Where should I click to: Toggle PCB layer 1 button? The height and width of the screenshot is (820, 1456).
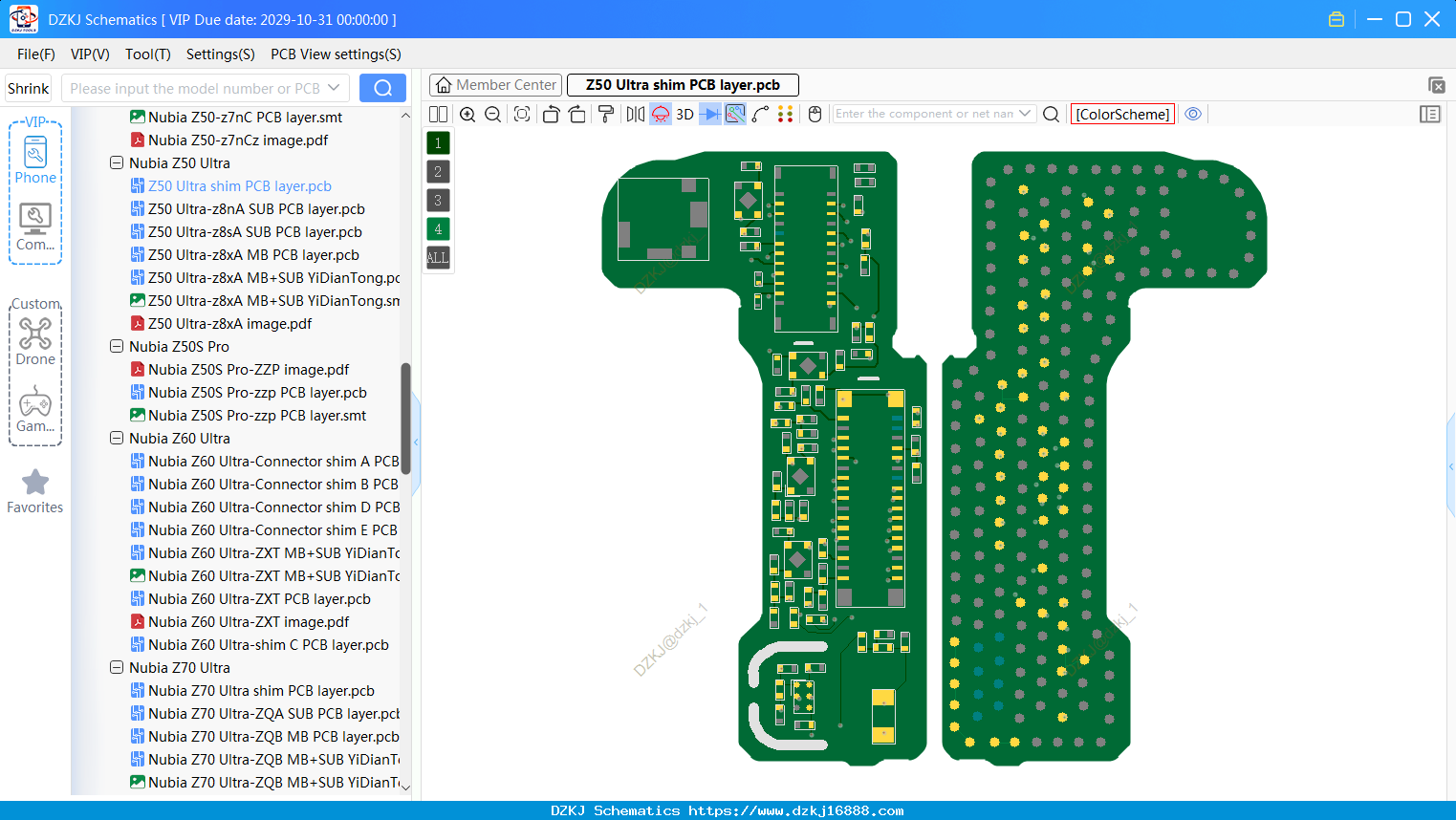pyautogui.click(x=438, y=143)
